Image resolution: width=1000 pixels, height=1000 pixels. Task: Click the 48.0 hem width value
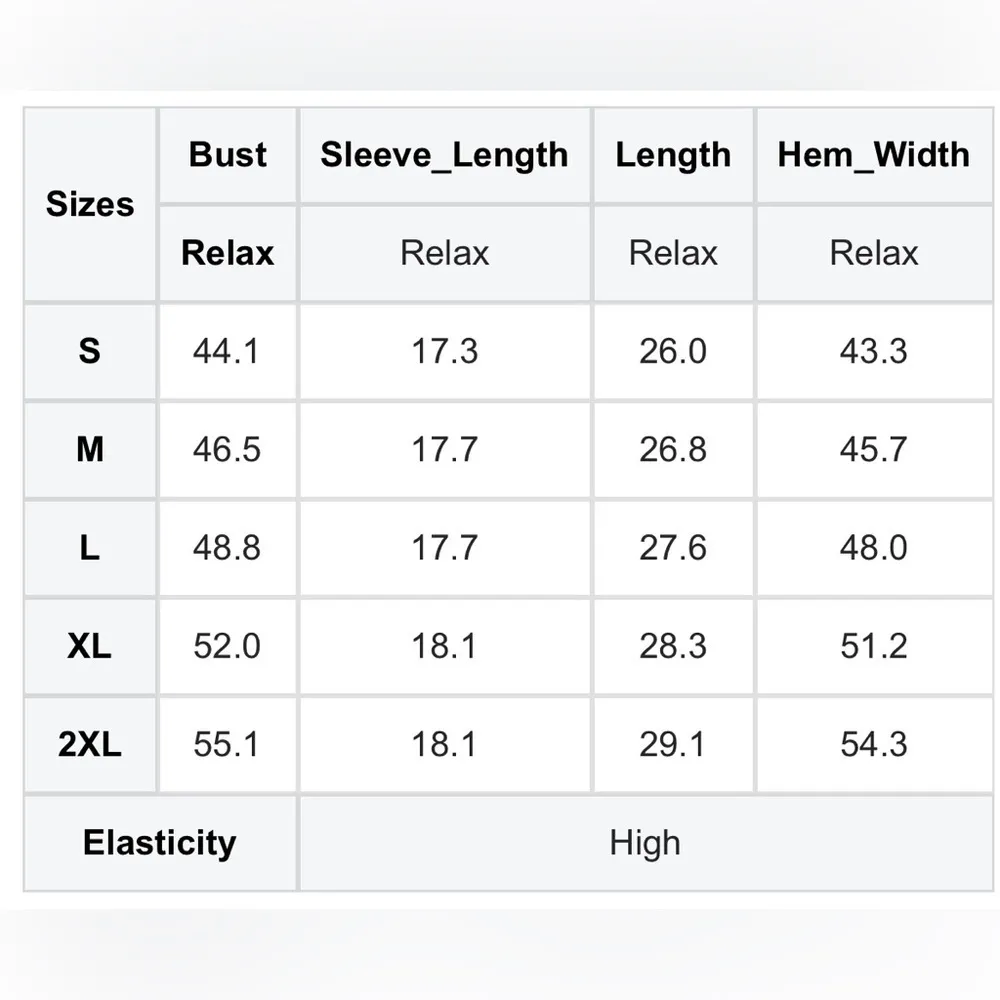[x=874, y=548]
